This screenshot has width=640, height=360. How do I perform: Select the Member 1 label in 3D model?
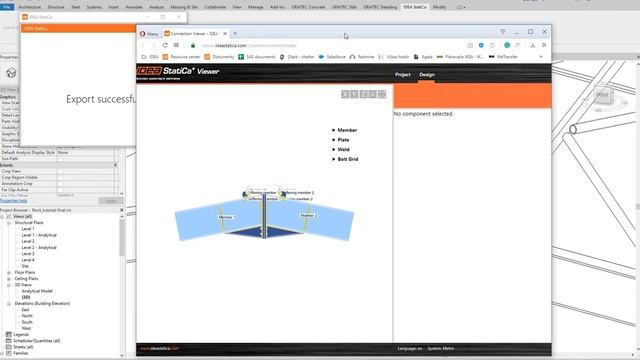227,217
